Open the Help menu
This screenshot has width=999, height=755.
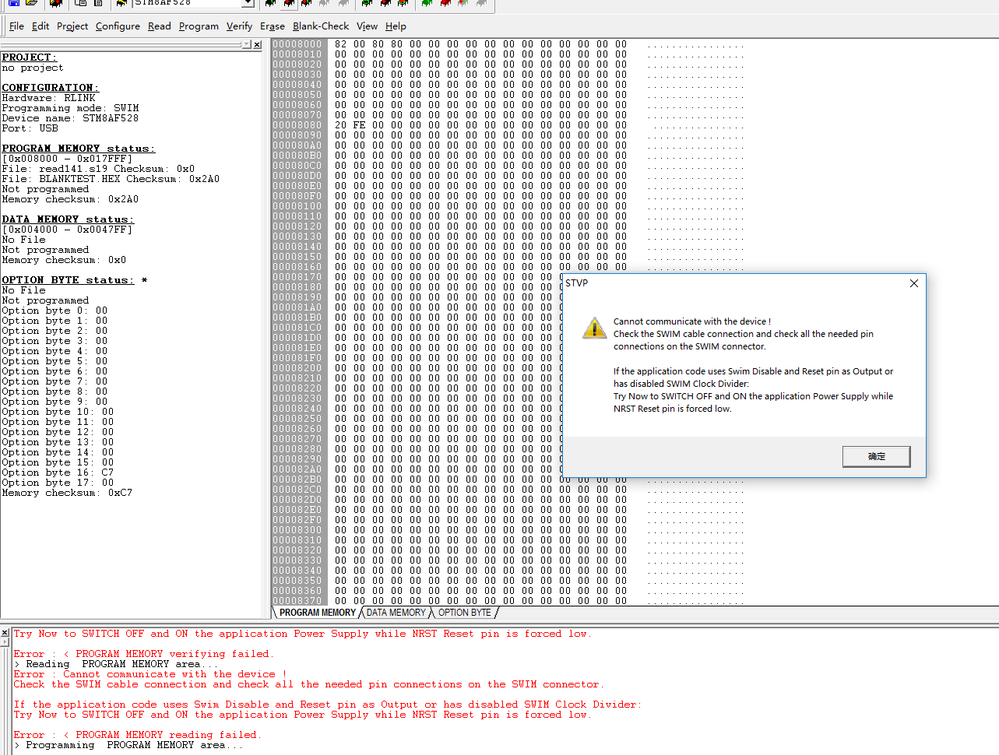tap(396, 26)
